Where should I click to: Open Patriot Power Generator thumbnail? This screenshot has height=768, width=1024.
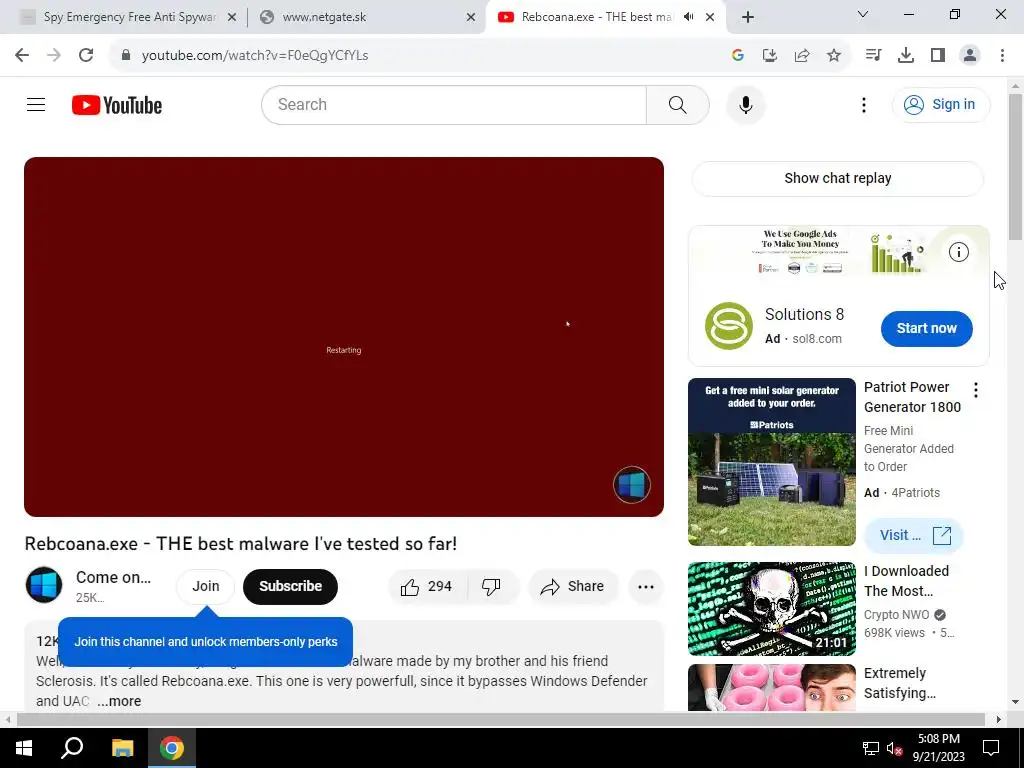pyautogui.click(x=771, y=462)
